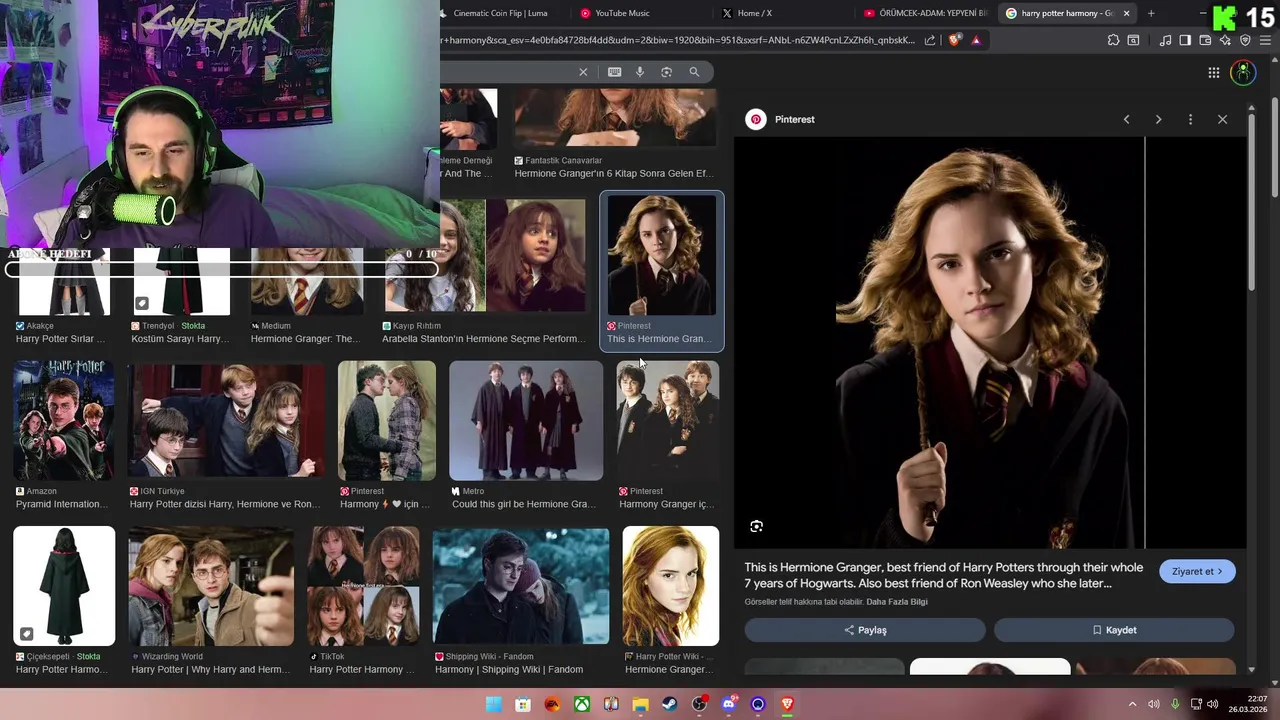Switch to ÖRÜMCEK-ADAM YouTube tab

926,13
